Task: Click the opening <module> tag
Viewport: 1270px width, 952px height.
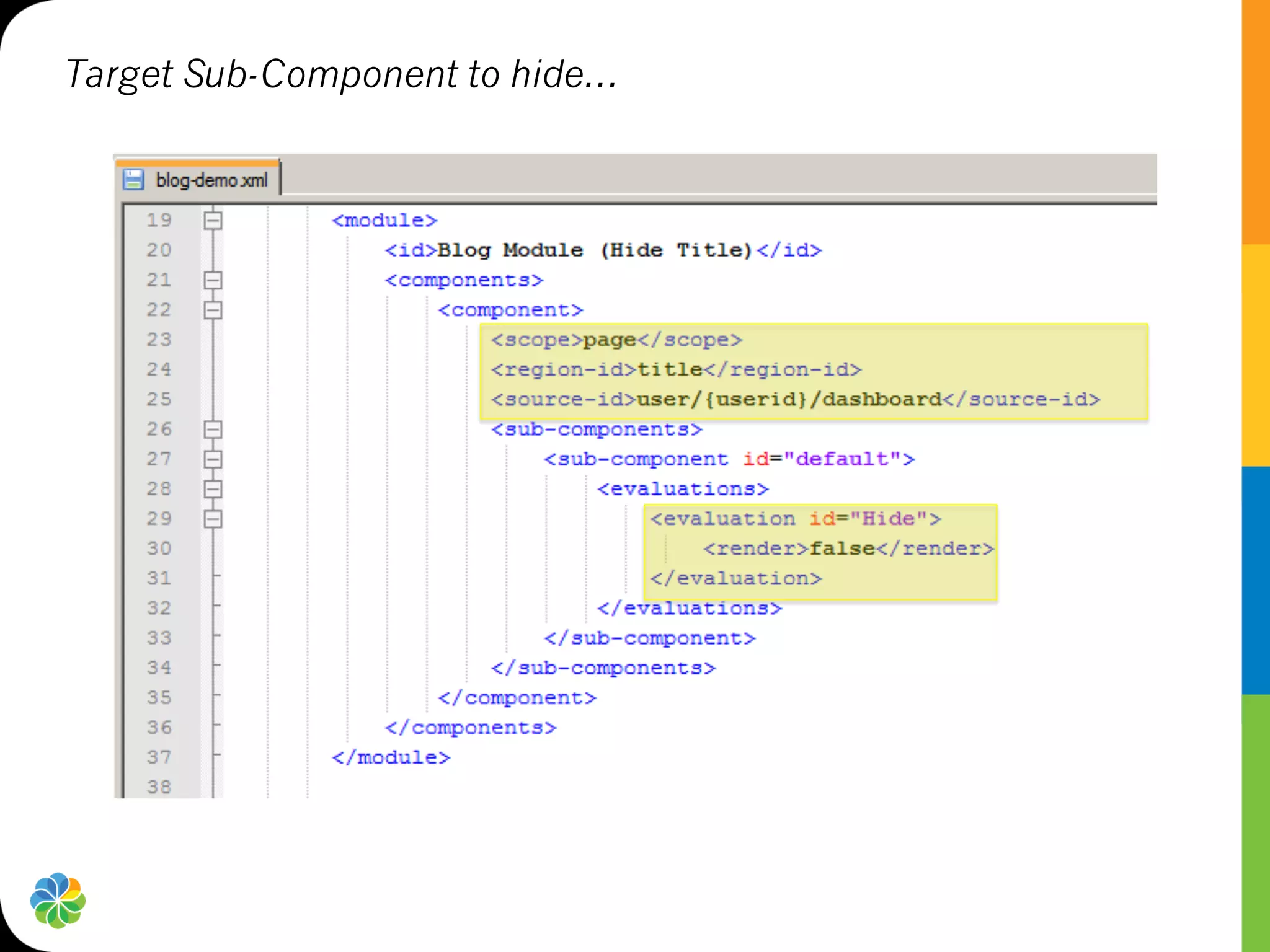Action: tap(384, 221)
